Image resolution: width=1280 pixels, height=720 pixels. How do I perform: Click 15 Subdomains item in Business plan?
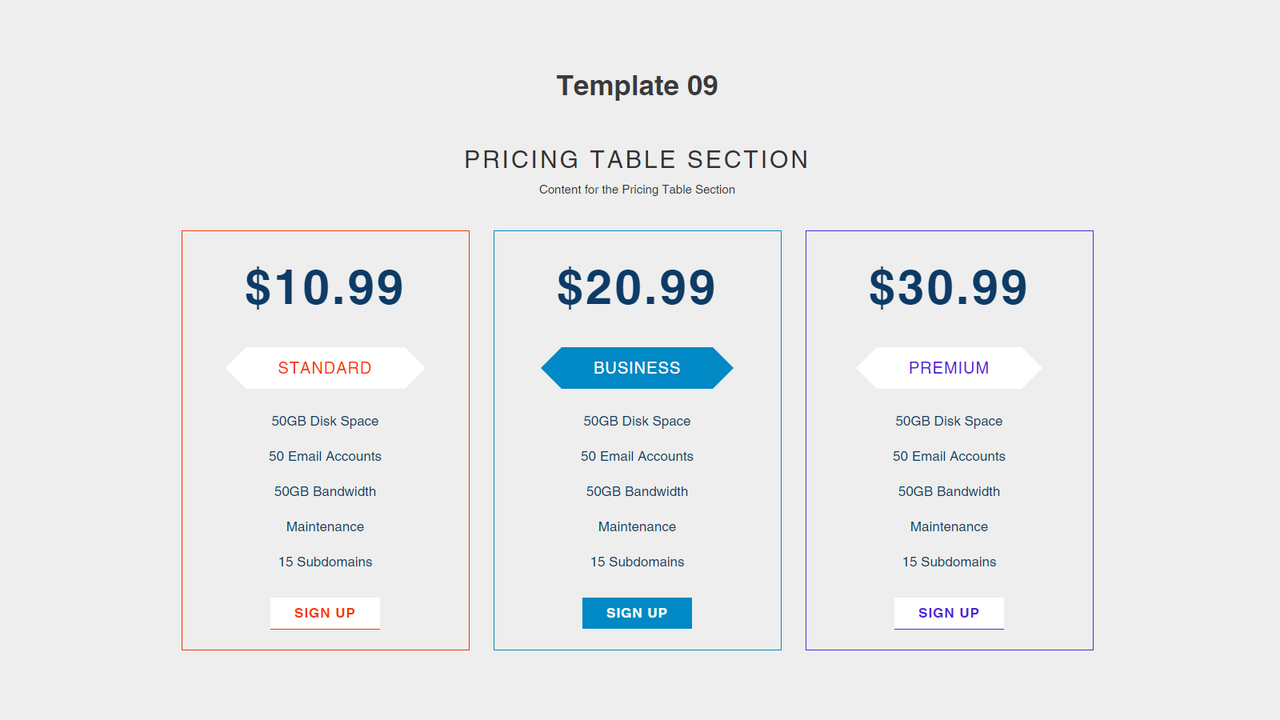point(637,562)
